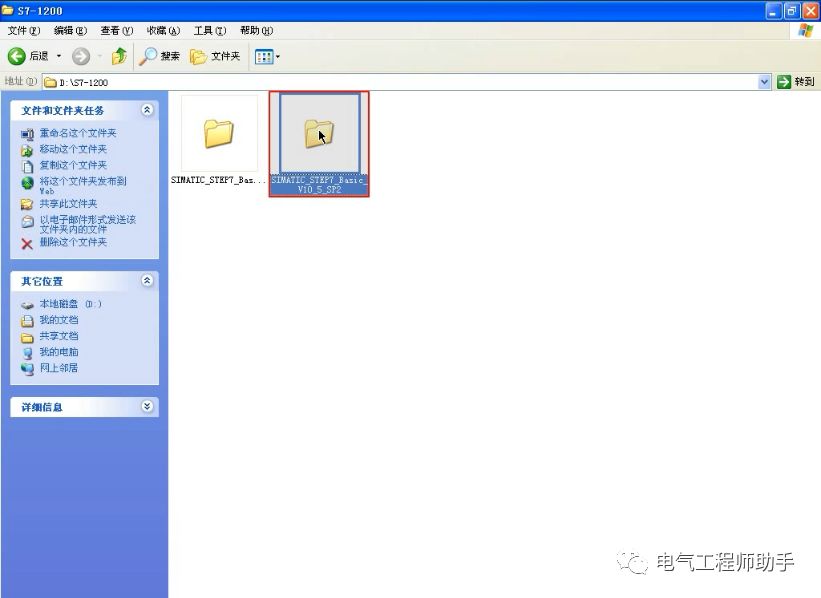This screenshot has height=598, width=821.
Task: Expand the 详细信息 panel
Action: click(x=147, y=406)
